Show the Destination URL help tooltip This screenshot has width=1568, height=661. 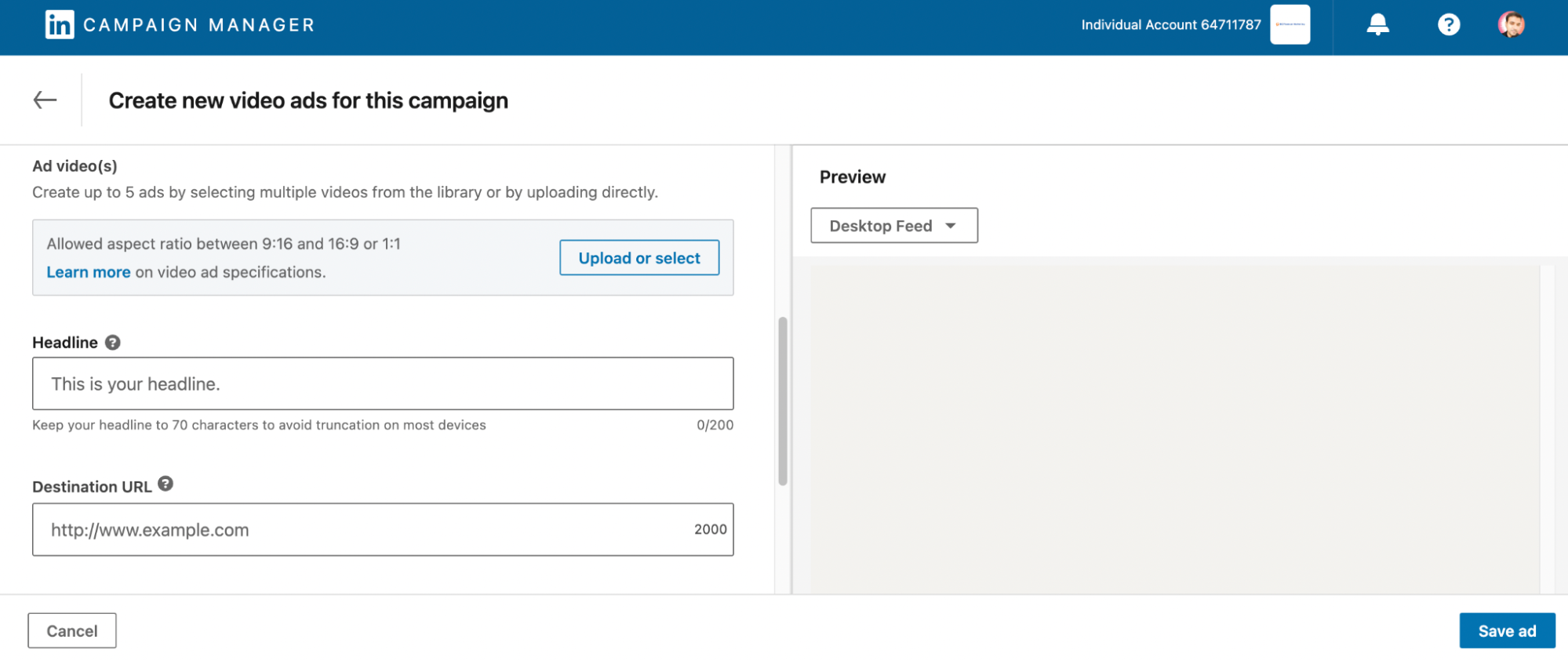[166, 484]
